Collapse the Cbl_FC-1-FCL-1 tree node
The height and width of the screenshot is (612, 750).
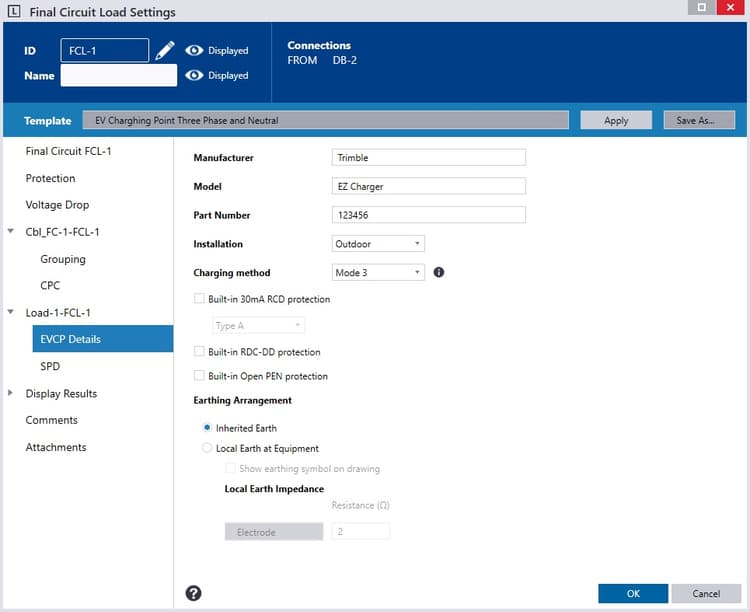[x=12, y=232]
